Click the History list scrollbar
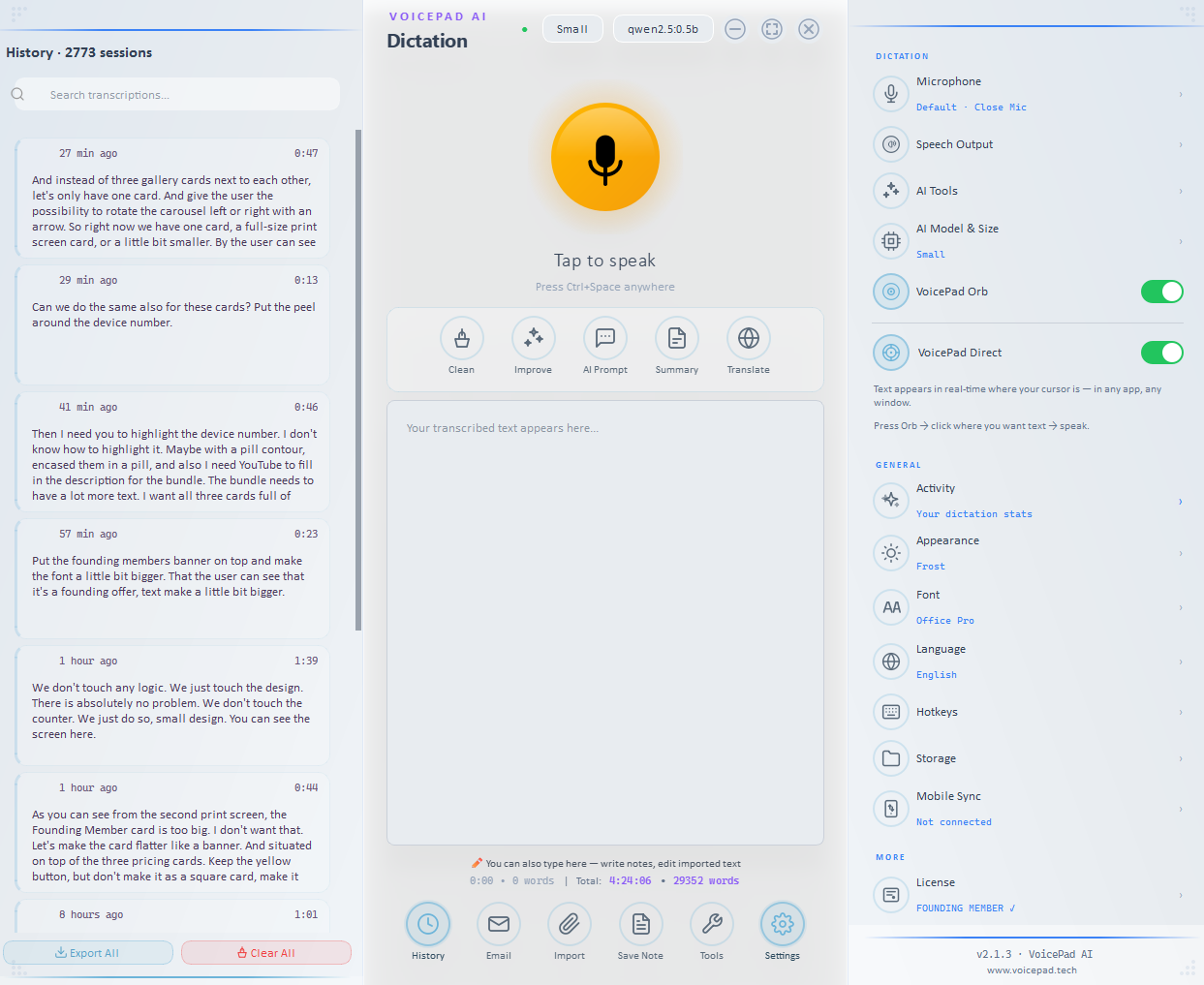Viewport: 1204px width, 985px height. [x=358, y=380]
